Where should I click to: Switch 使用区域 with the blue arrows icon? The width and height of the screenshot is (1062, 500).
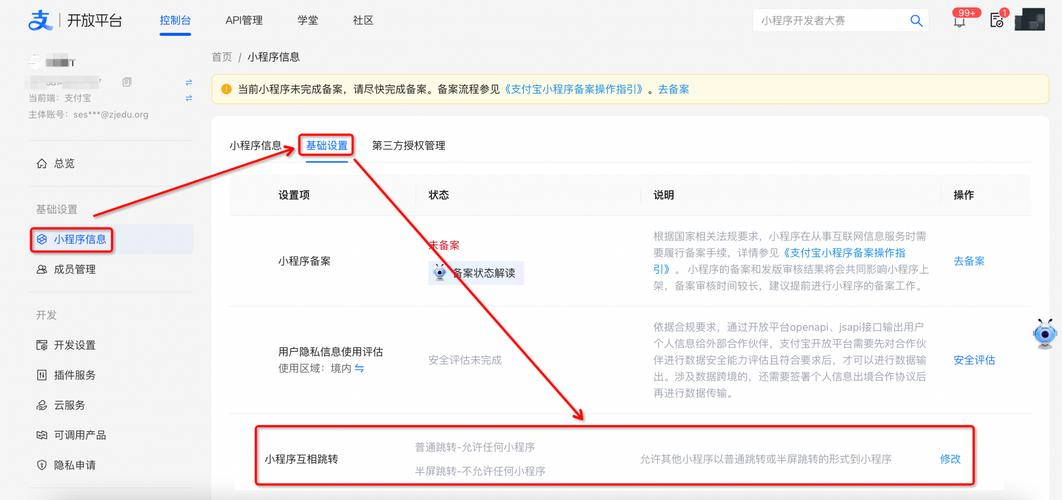[x=360, y=369]
